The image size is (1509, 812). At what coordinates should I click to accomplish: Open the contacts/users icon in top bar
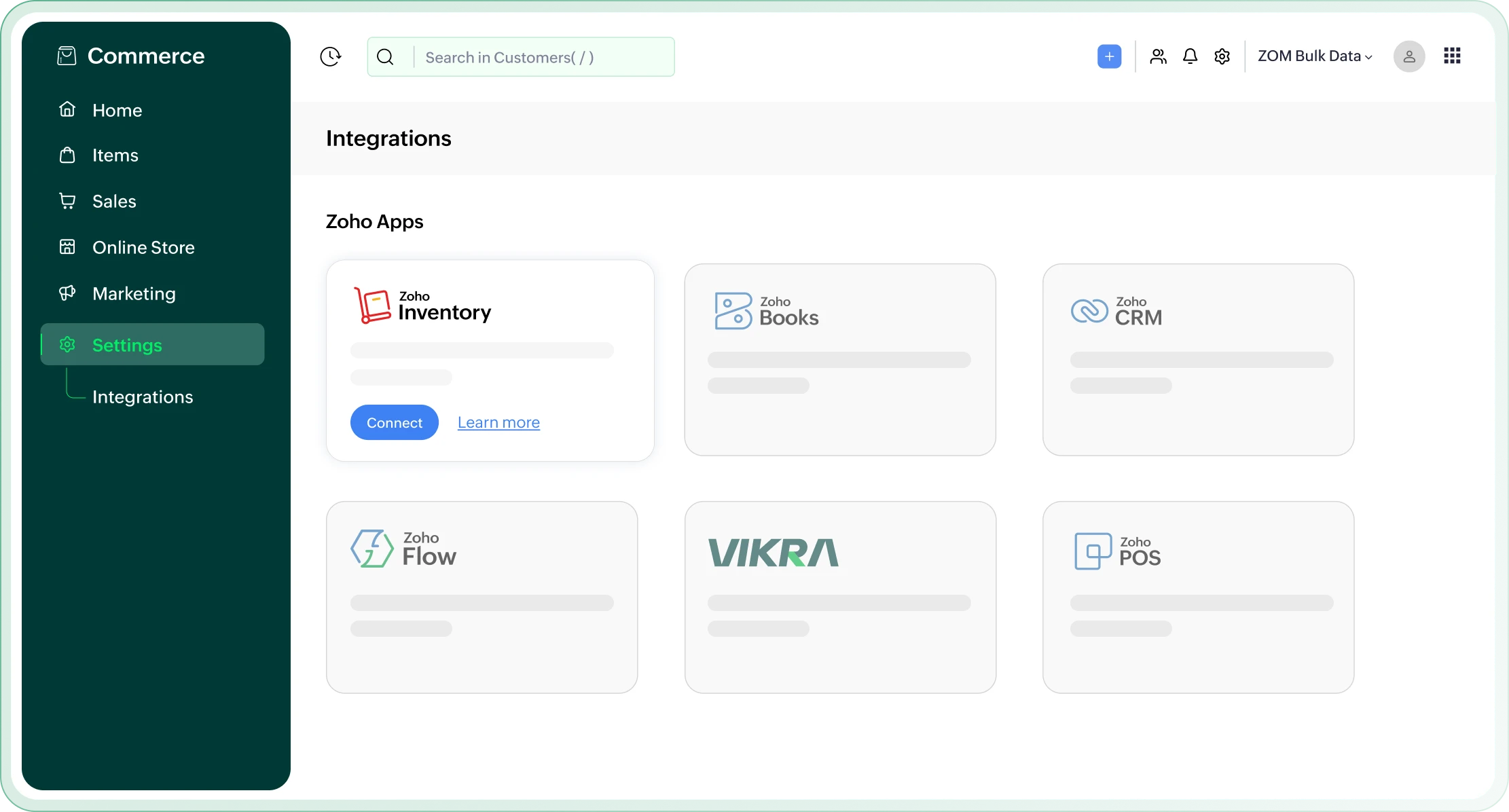[x=1158, y=56]
